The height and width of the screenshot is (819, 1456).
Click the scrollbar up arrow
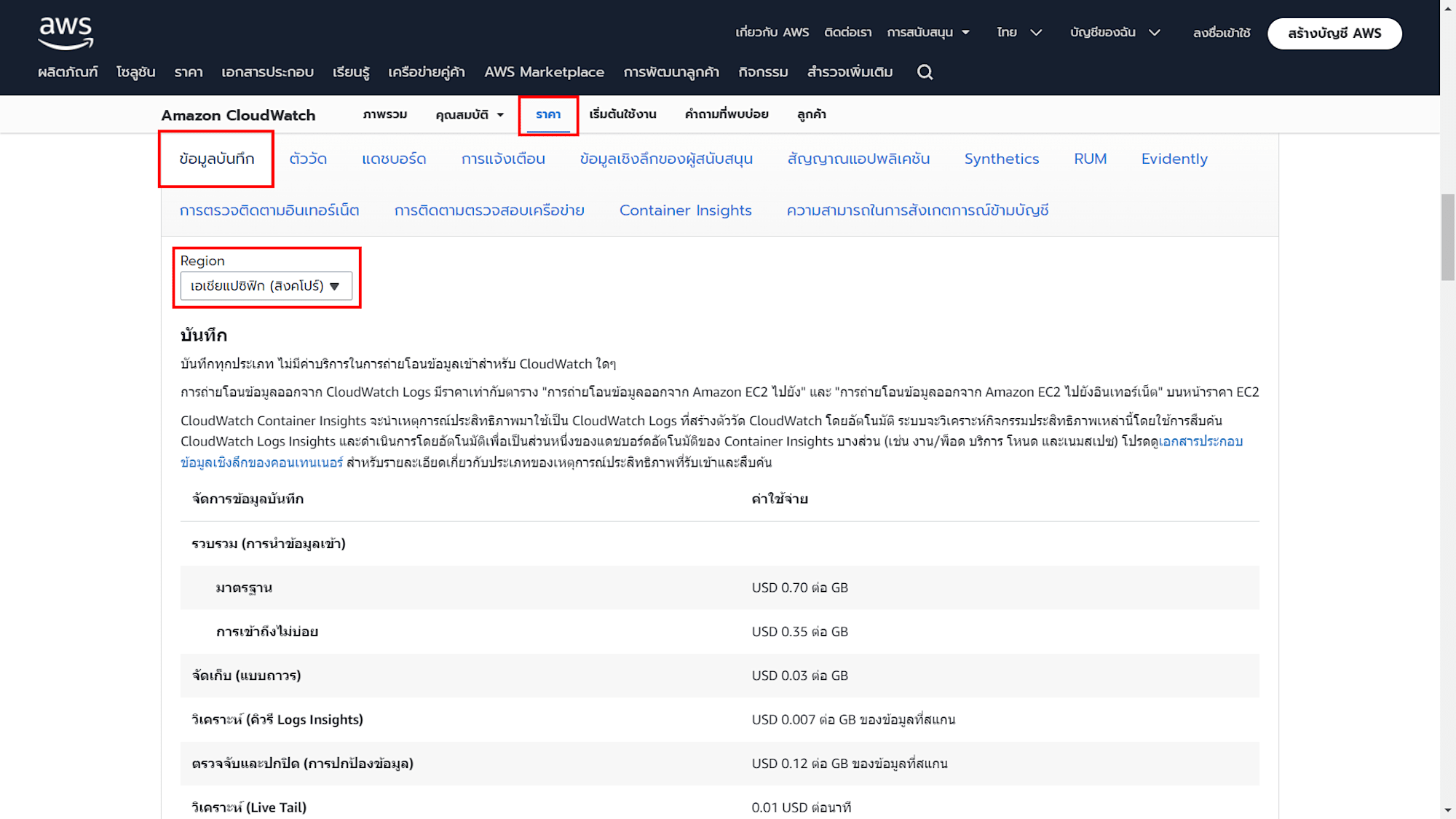tap(1448, 7)
